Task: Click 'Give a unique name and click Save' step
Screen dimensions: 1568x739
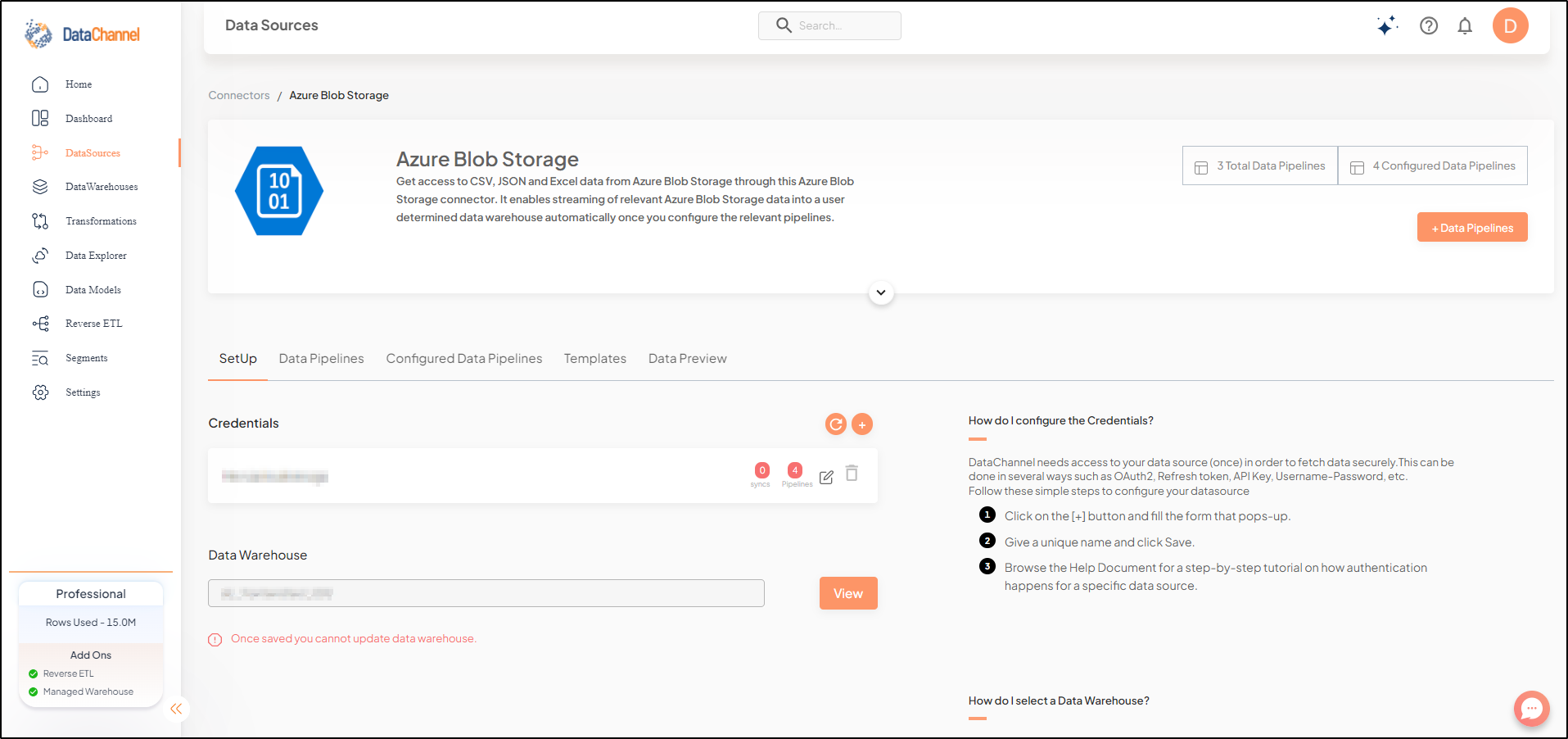Action: tap(1100, 542)
